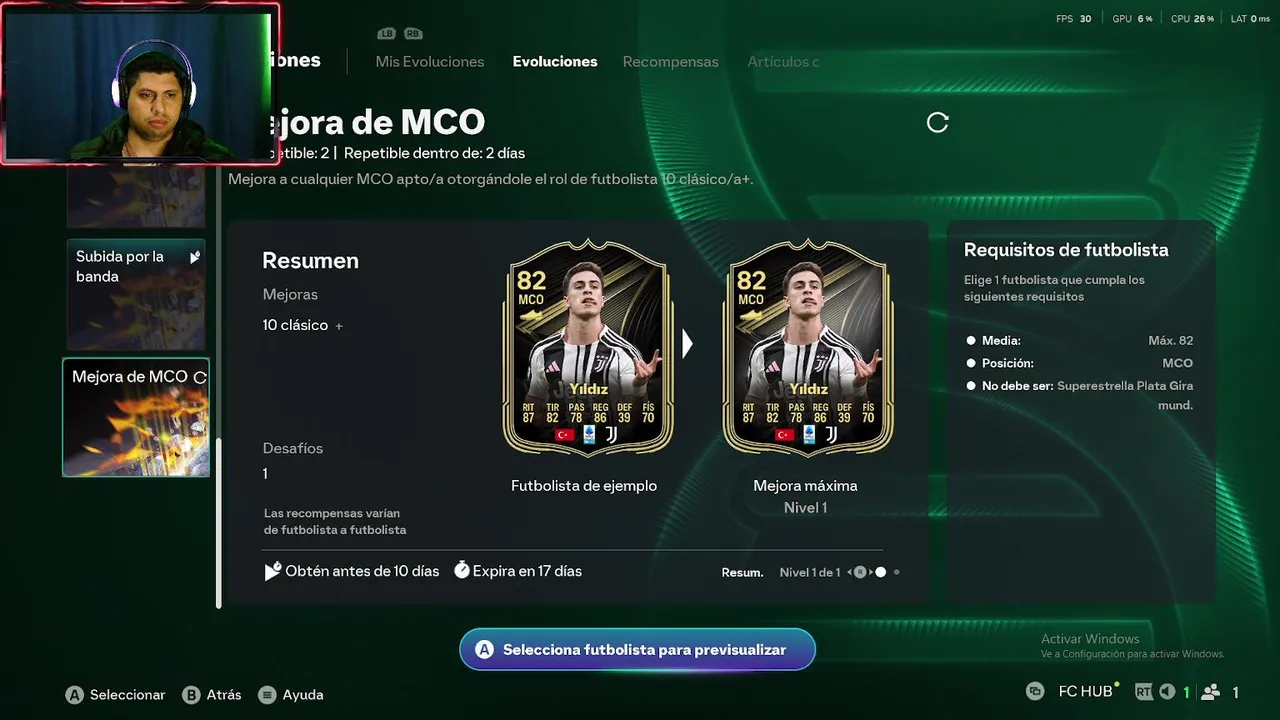Click the RB bumper icon above tabs
The width and height of the screenshot is (1280, 720).
point(413,34)
